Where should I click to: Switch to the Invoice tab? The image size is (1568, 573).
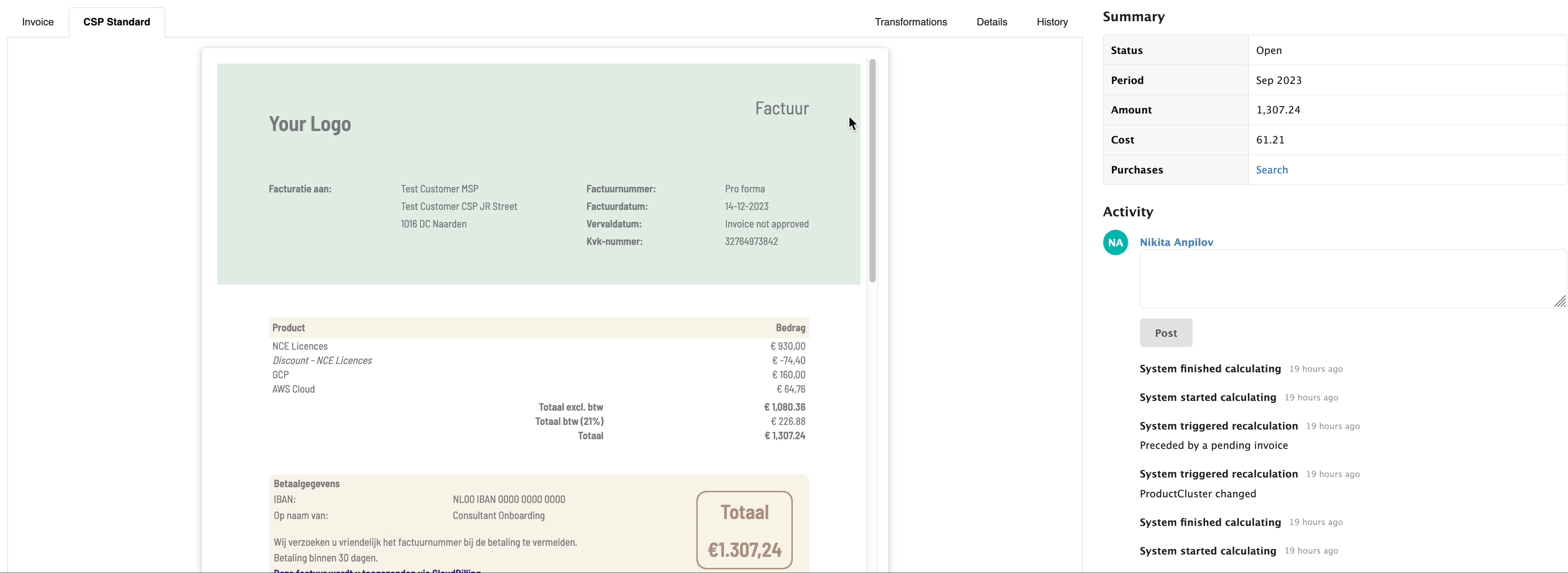click(x=37, y=21)
